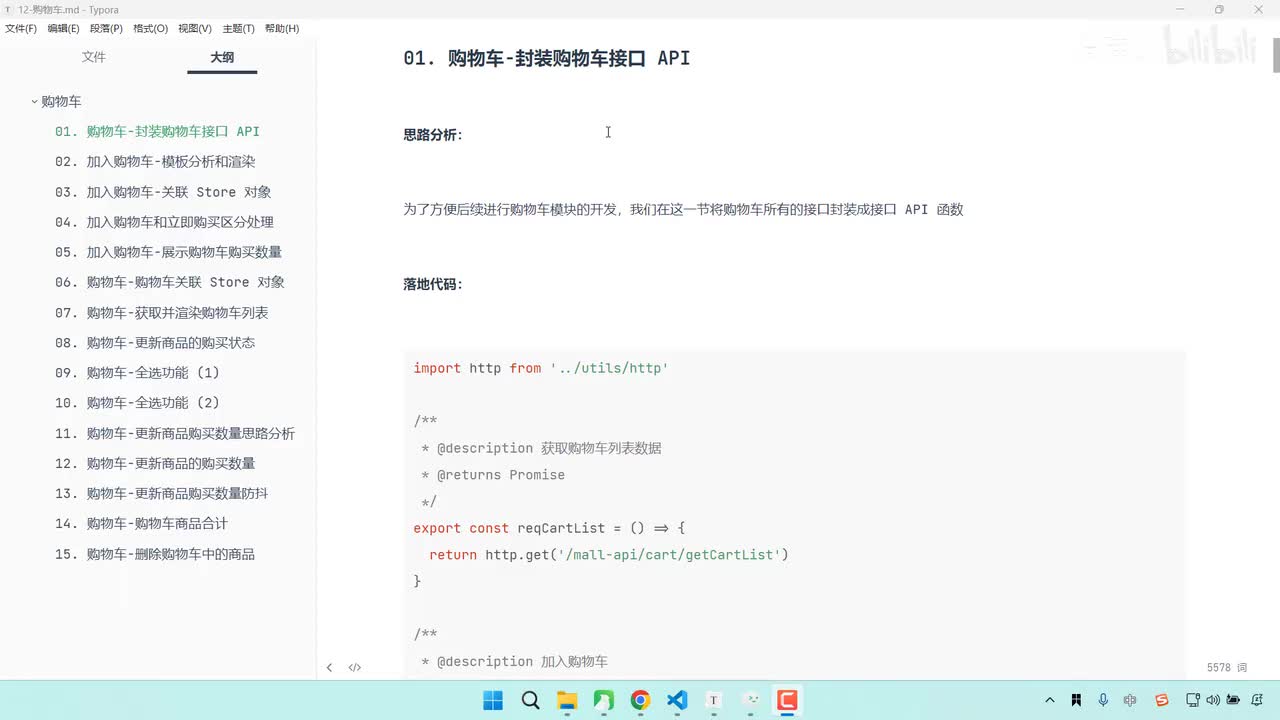Go to outline item 06. 购物车-购物车关联 Store 对象
The width and height of the screenshot is (1280, 720).
(170, 282)
